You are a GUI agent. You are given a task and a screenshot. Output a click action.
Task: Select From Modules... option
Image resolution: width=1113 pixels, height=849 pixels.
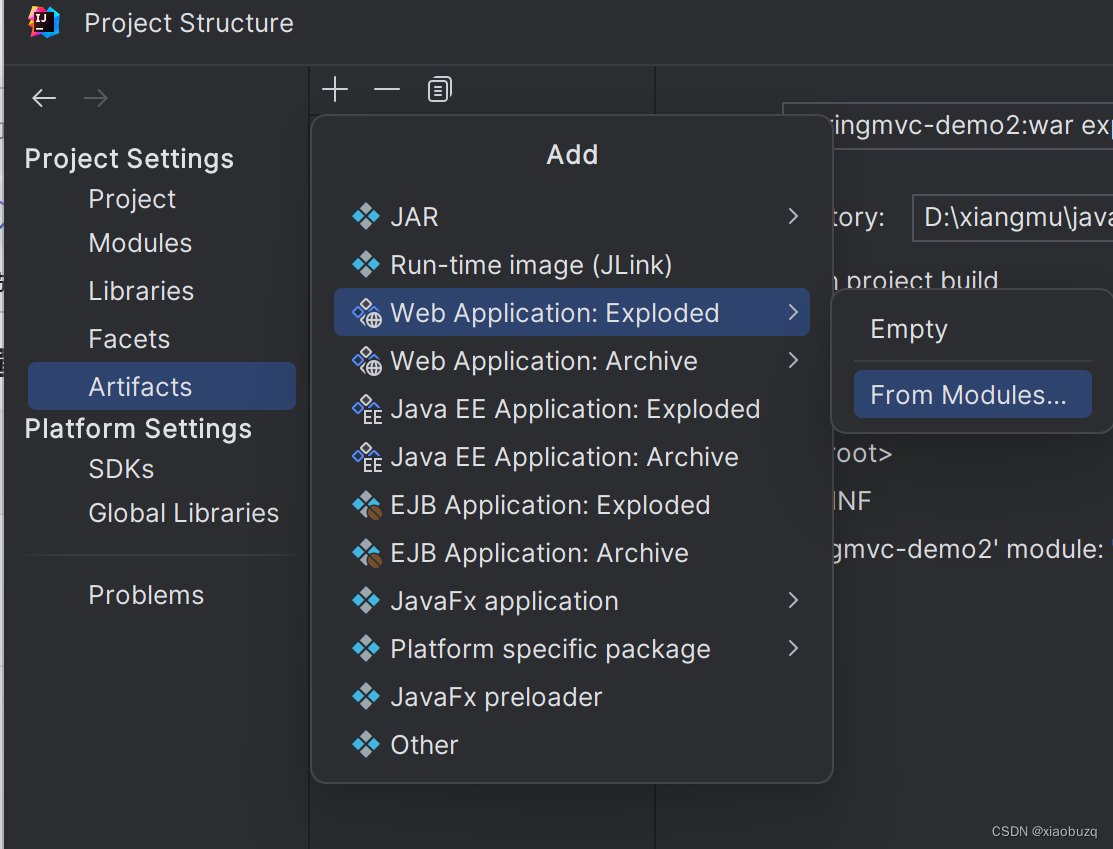point(968,395)
